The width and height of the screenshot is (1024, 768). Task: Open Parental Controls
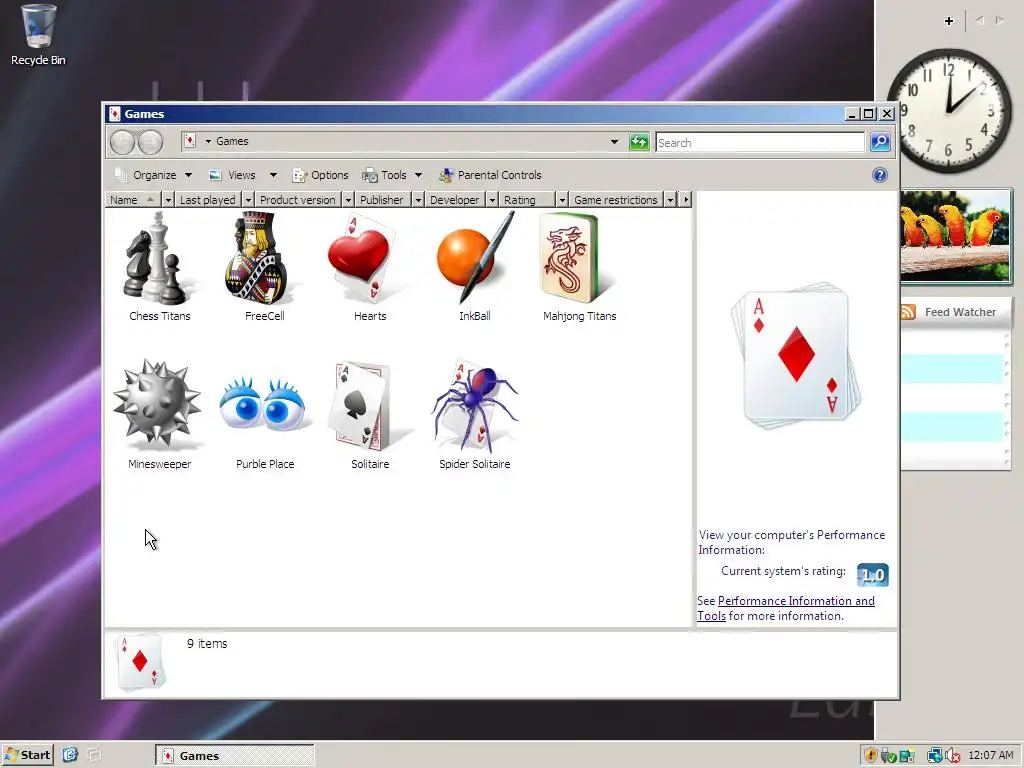click(x=490, y=175)
